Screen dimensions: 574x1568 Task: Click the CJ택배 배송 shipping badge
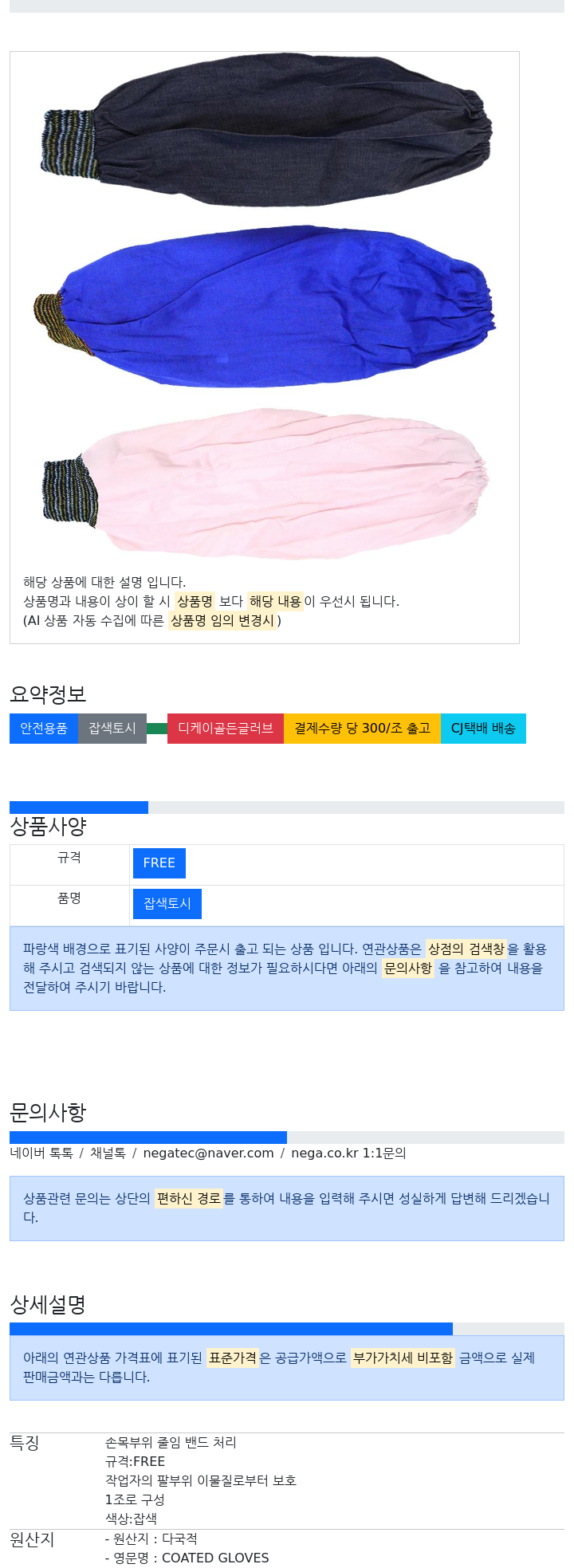(x=483, y=729)
